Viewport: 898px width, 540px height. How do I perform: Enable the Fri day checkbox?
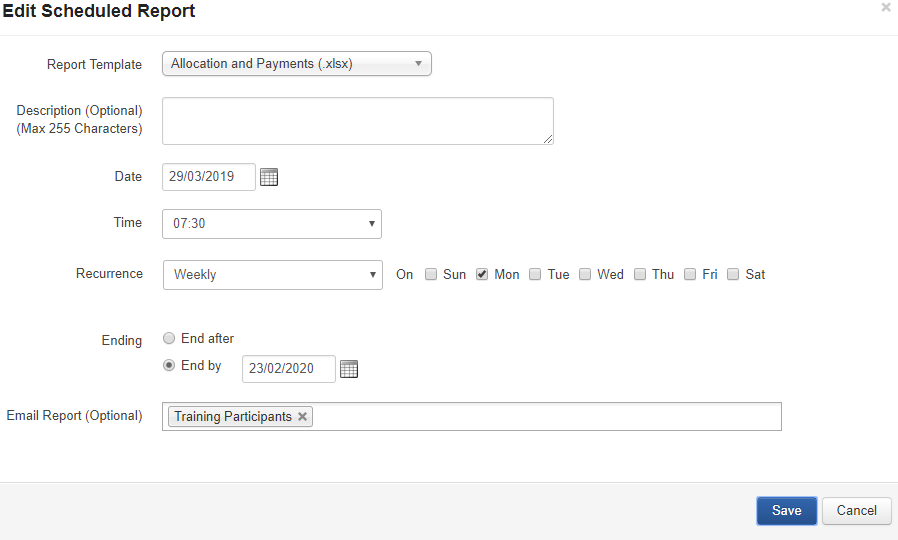pos(690,274)
